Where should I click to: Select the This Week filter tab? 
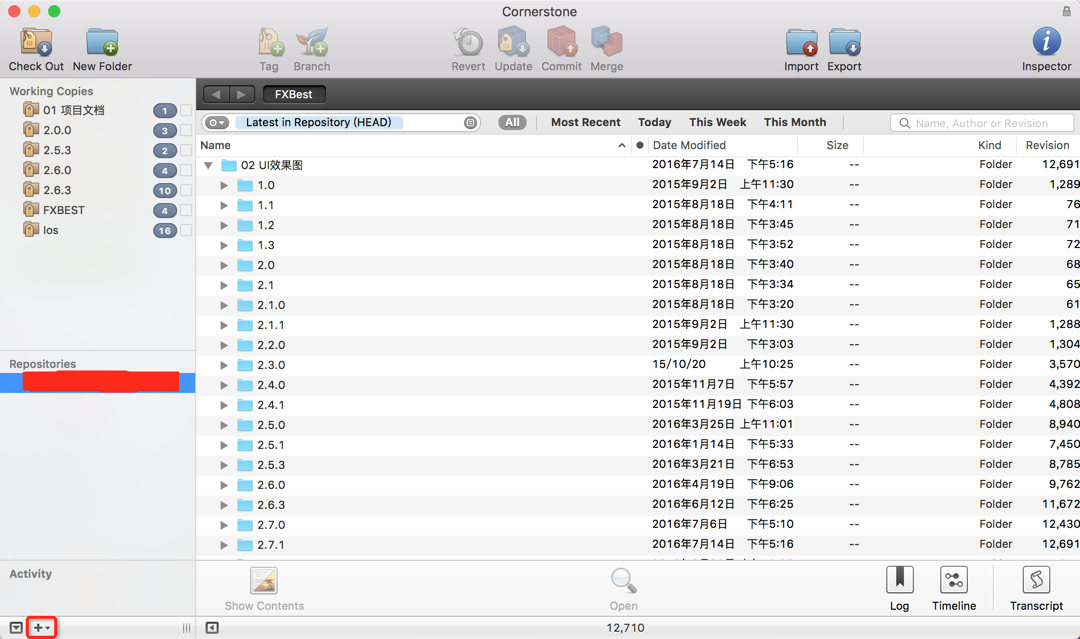click(717, 122)
